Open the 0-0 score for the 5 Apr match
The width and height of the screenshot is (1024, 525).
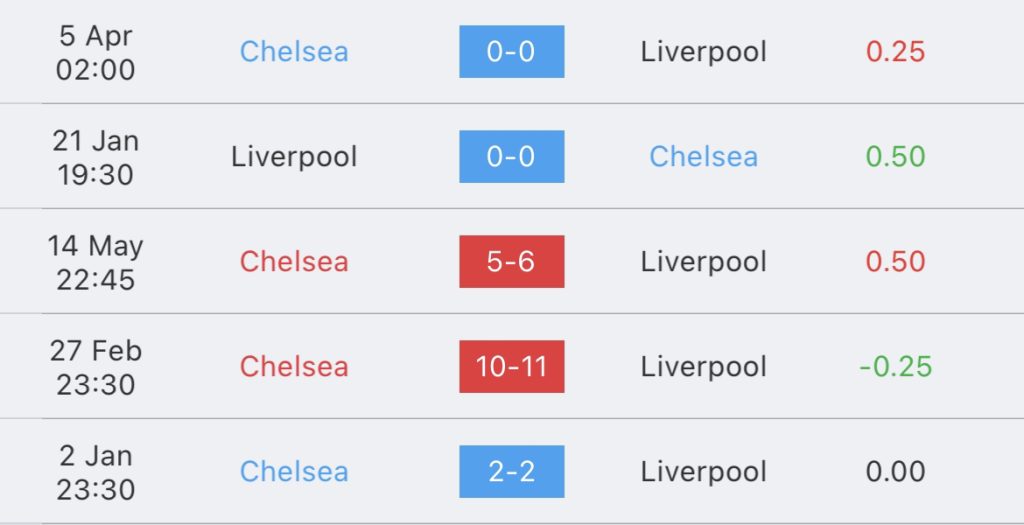tap(511, 52)
